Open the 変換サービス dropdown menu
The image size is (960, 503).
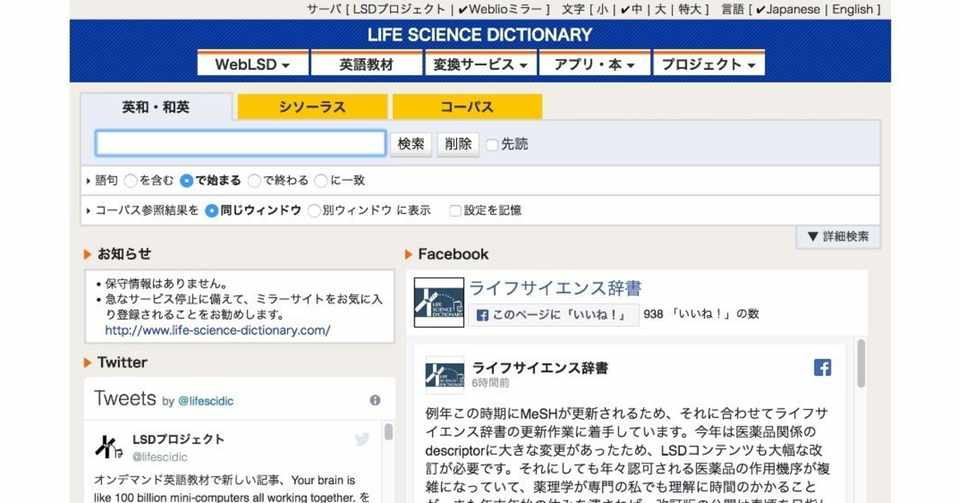pos(481,64)
